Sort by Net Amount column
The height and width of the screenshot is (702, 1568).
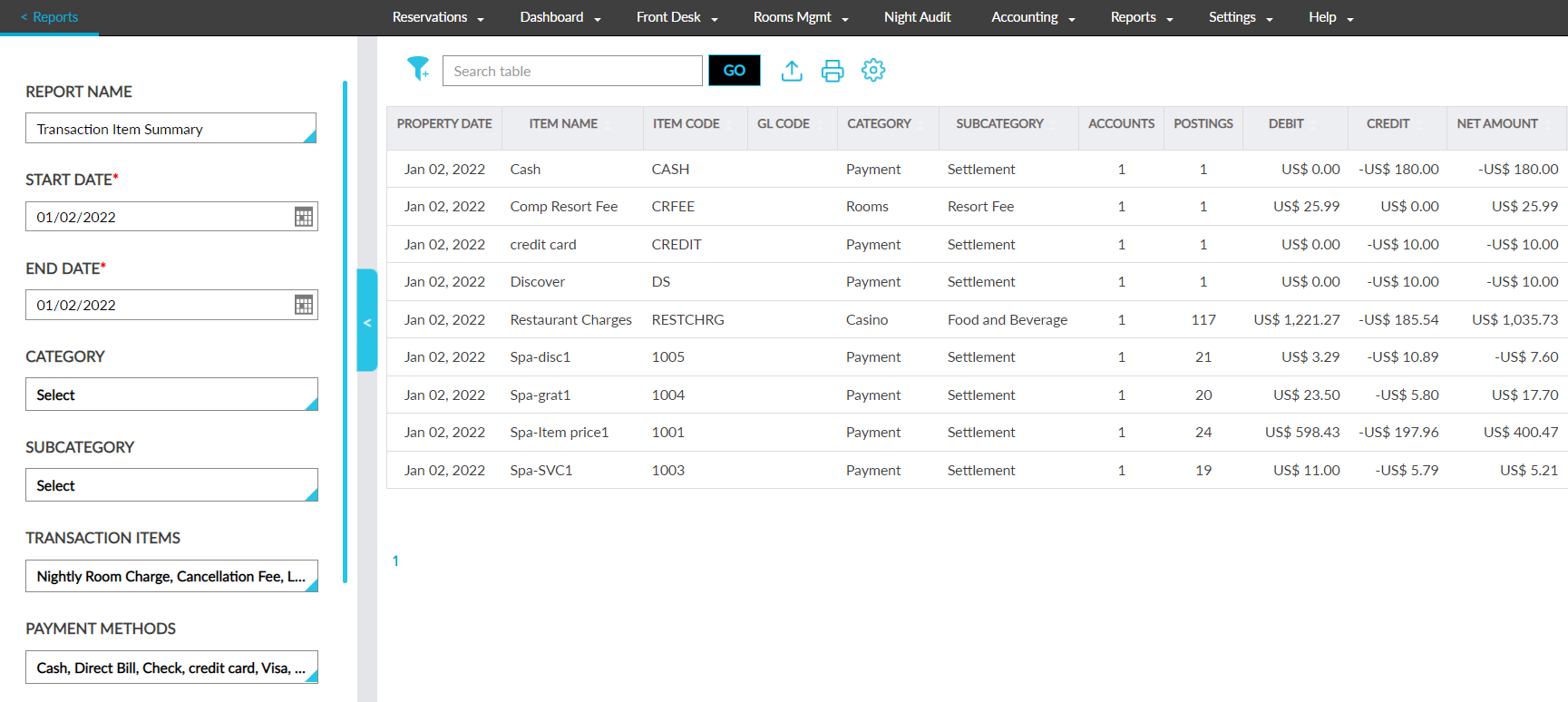click(1497, 124)
